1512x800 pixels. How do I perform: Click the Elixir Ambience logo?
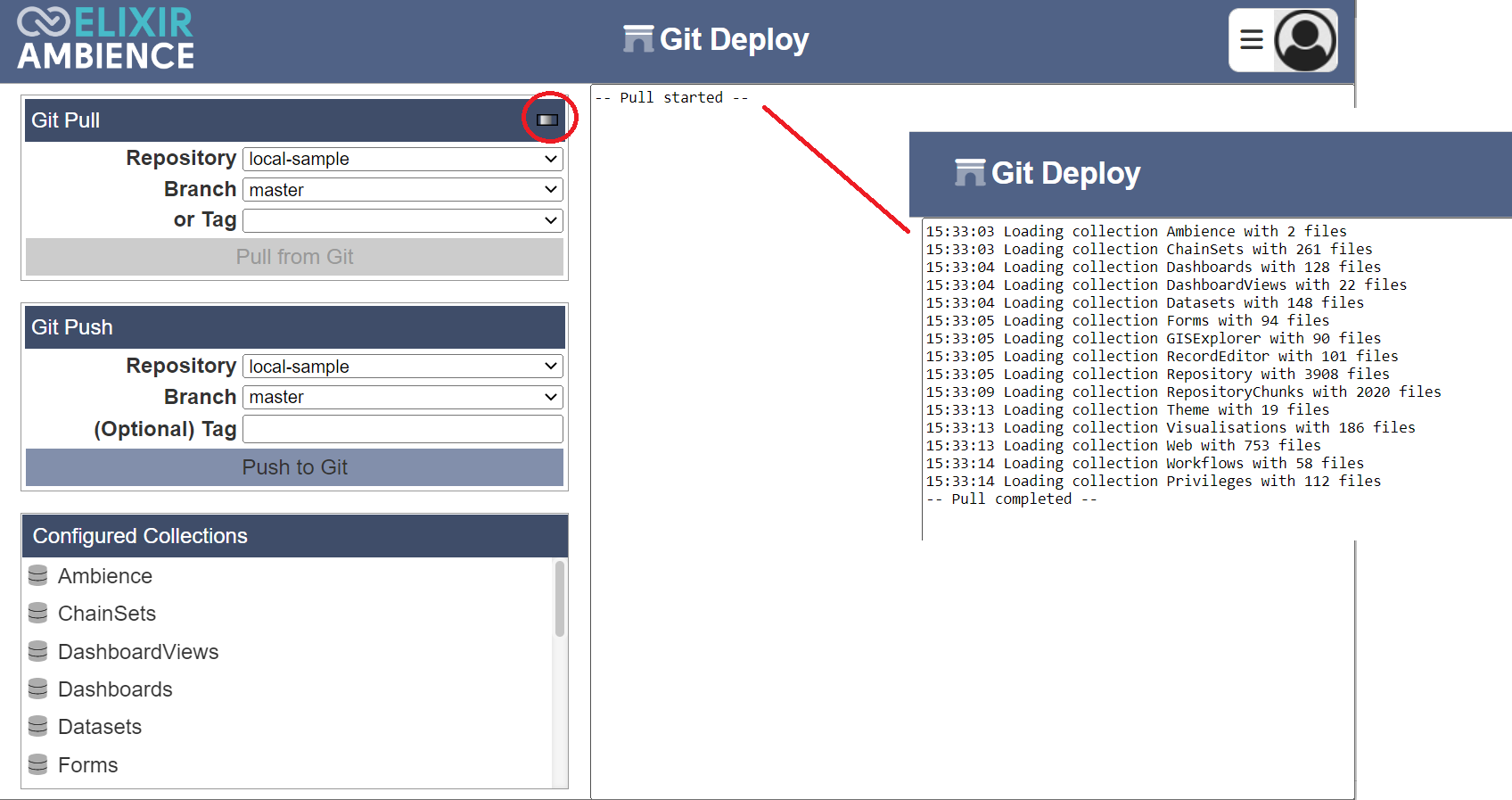(x=105, y=39)
